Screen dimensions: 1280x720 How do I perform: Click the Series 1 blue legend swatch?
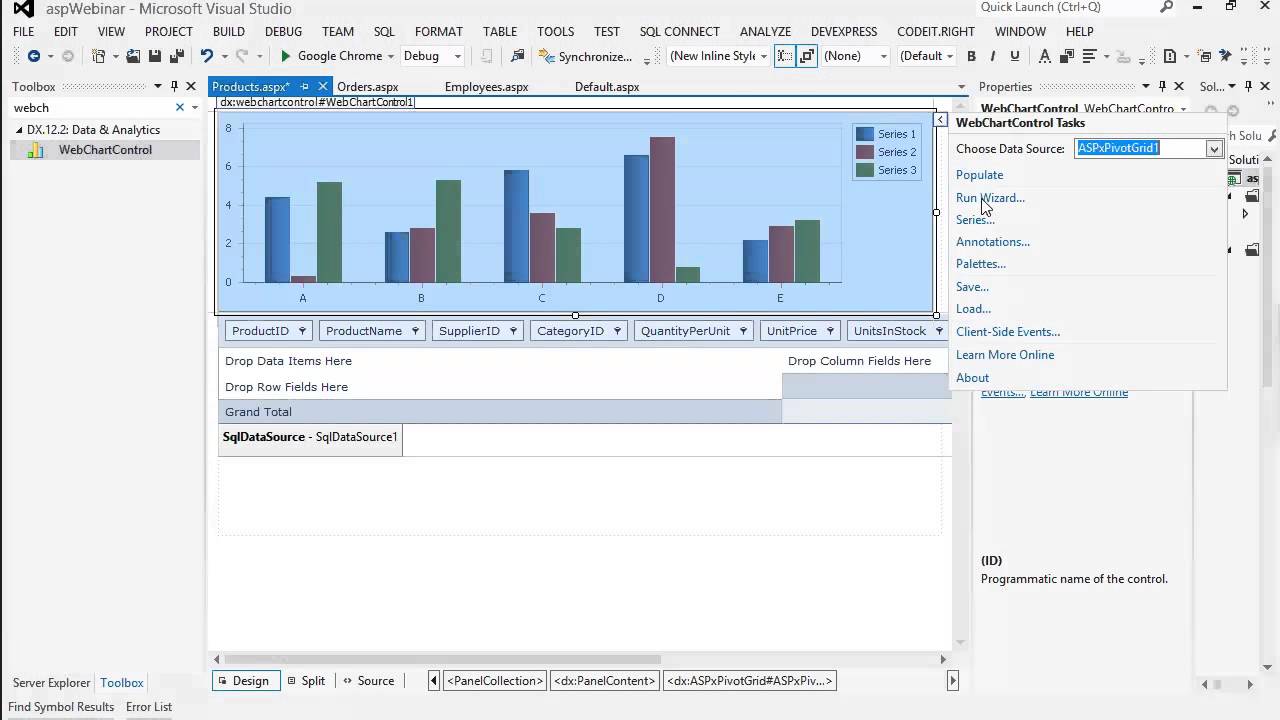tap(865, 134)
